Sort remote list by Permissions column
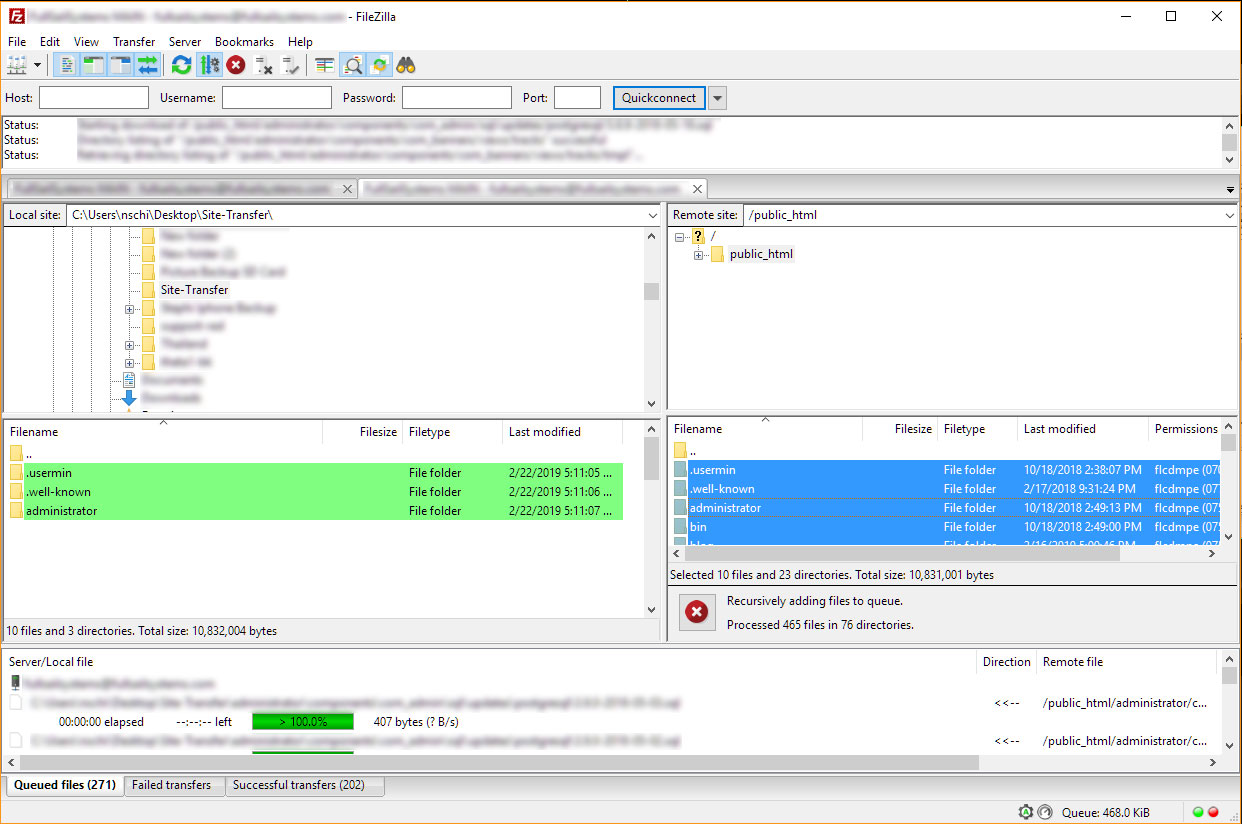This screenshot has width=1242, height=824. coord(1185,429)
